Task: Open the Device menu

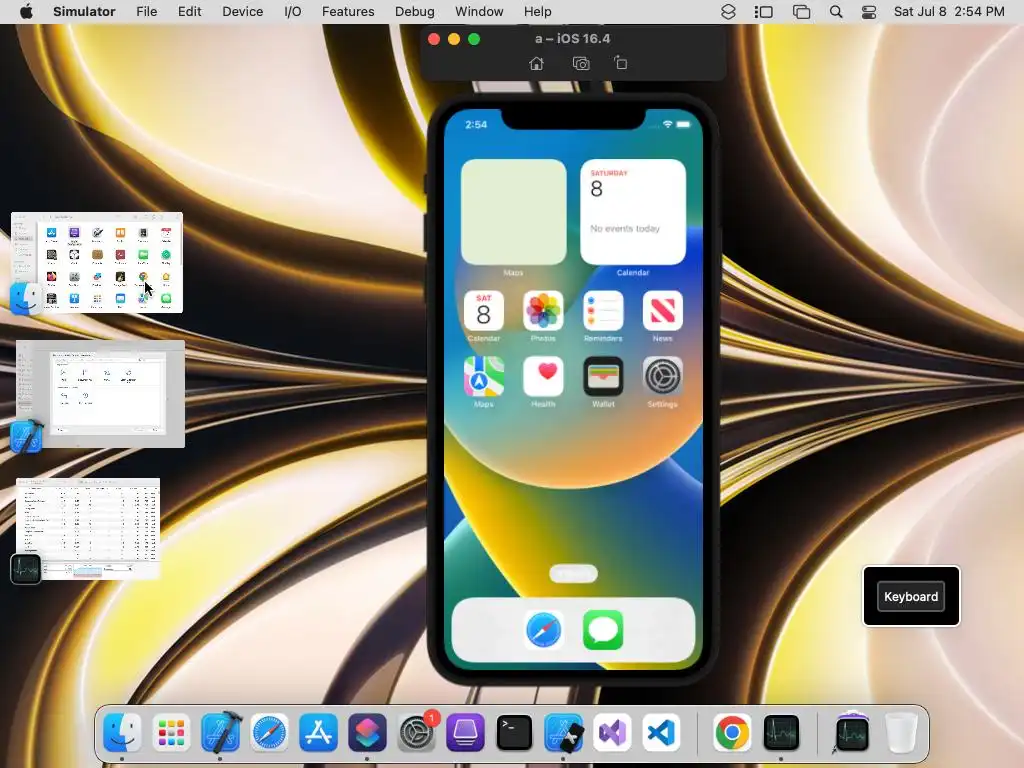Action: click(242, 12)
